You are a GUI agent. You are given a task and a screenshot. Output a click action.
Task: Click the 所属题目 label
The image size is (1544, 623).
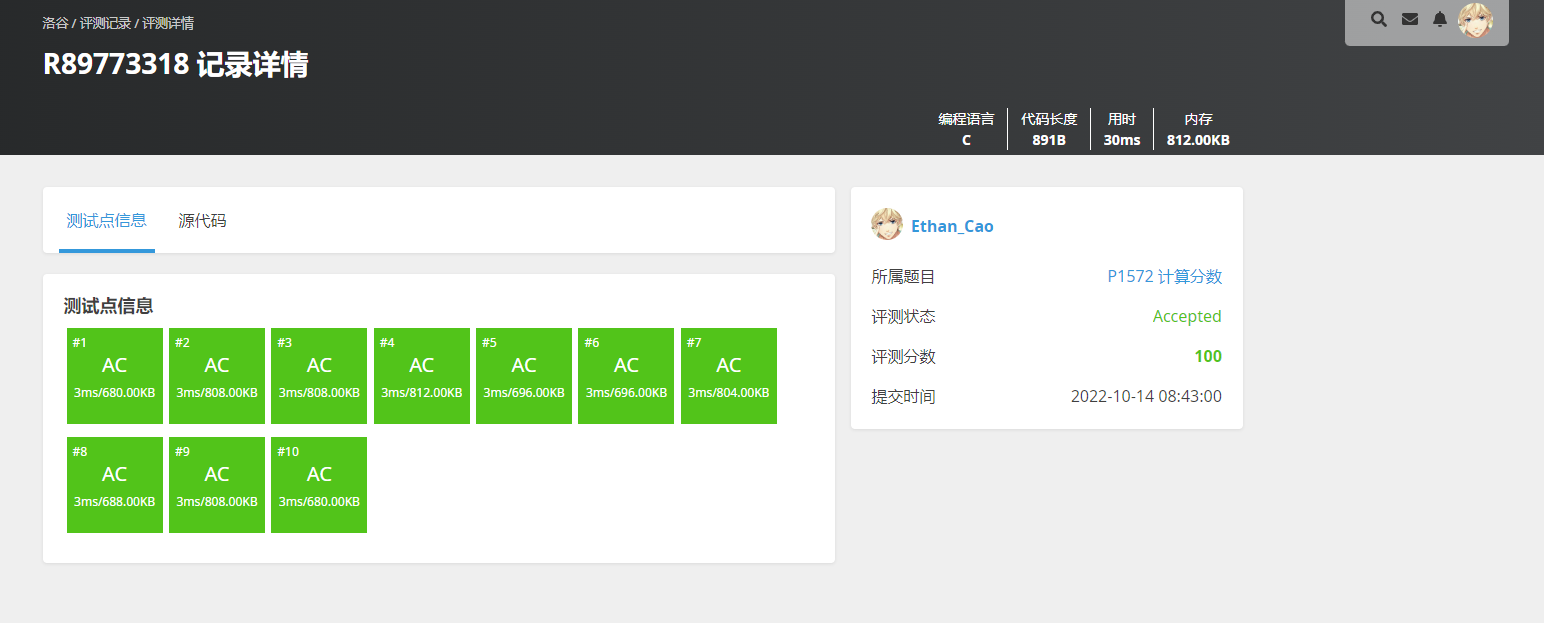tap(904, 277)
